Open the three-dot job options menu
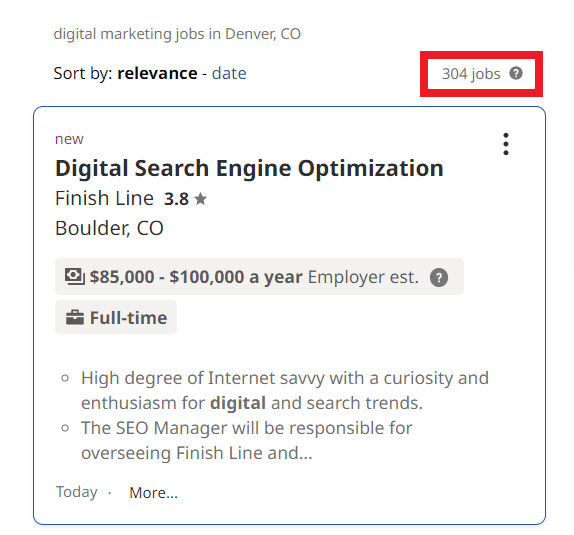The width and height of the screenshot is (574, 535). click(506, 144)
